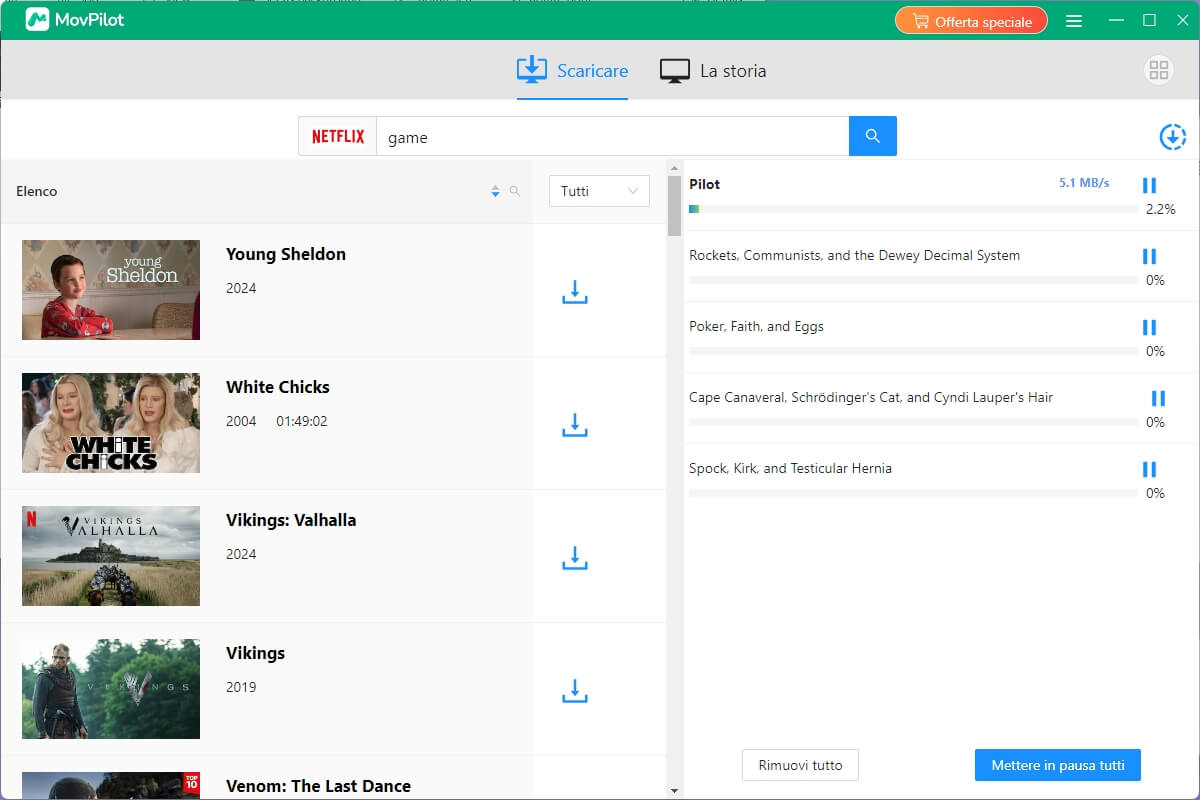The image size is (1200, 800).
Task: Click the grid view icon
Action: click(x=1159, y=70)
